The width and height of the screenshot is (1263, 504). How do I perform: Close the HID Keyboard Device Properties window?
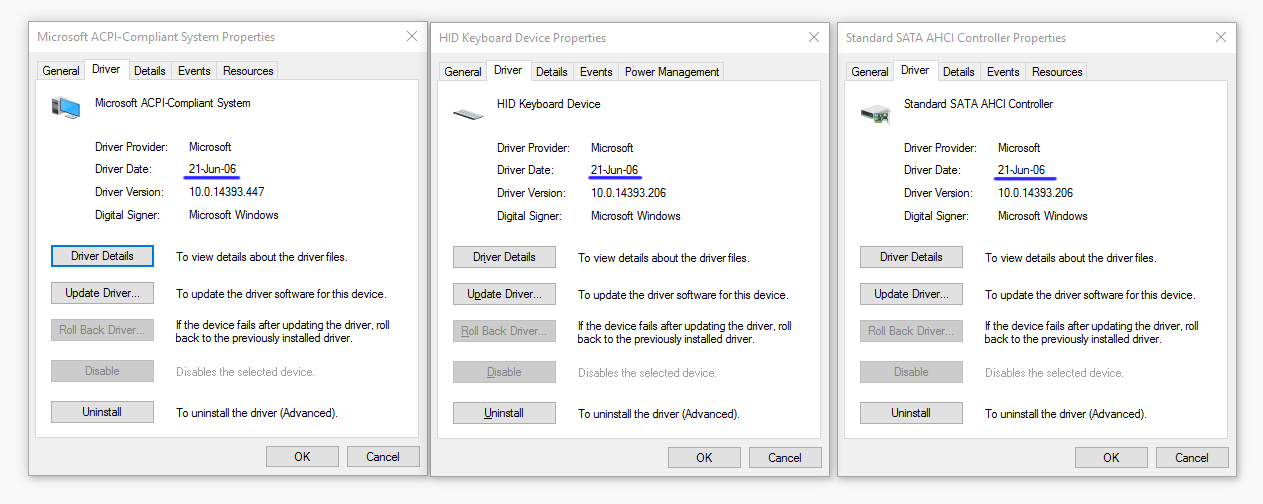click(814, 37)
